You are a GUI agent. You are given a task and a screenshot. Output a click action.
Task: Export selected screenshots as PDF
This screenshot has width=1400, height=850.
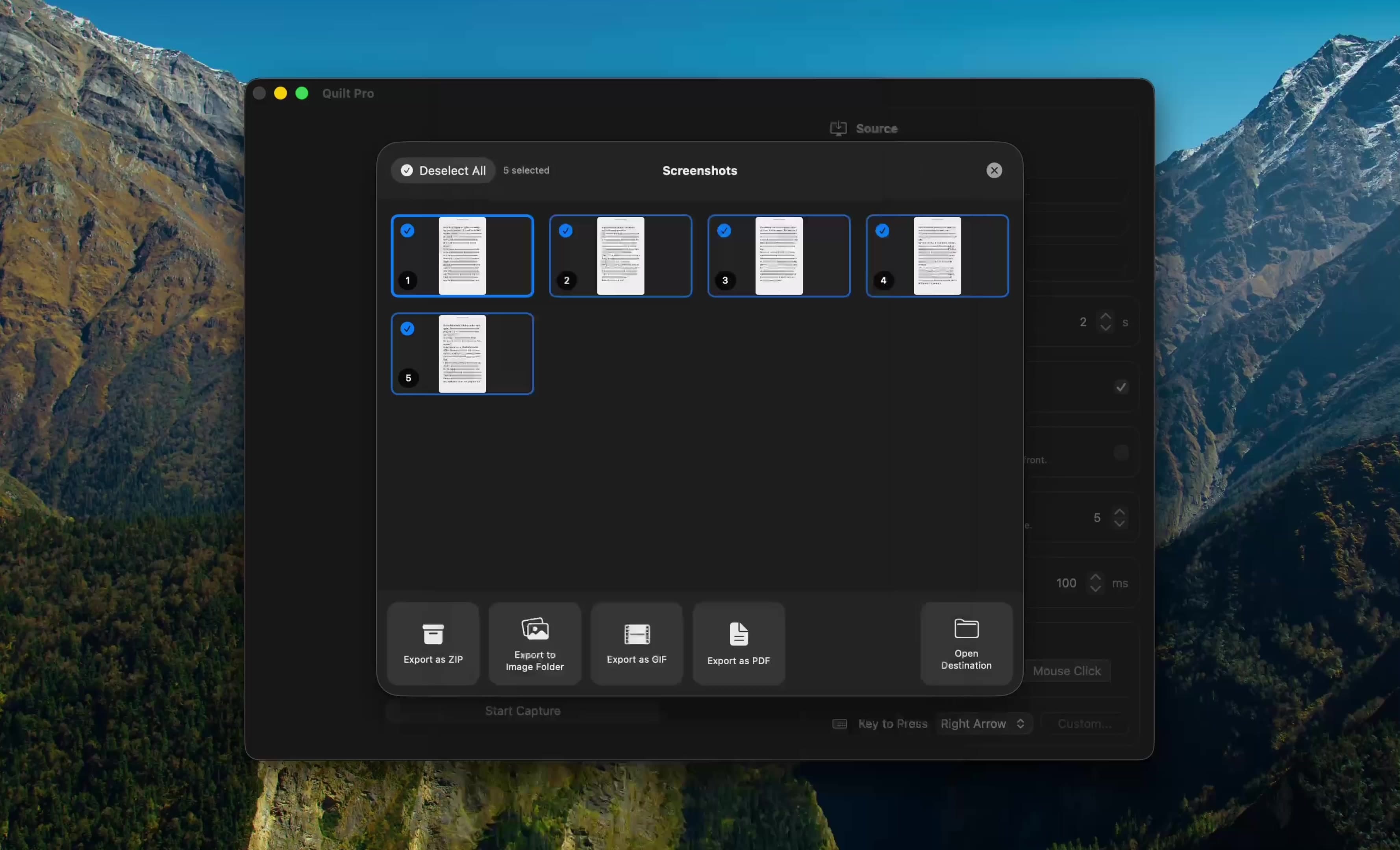click(x=739, y=643)
